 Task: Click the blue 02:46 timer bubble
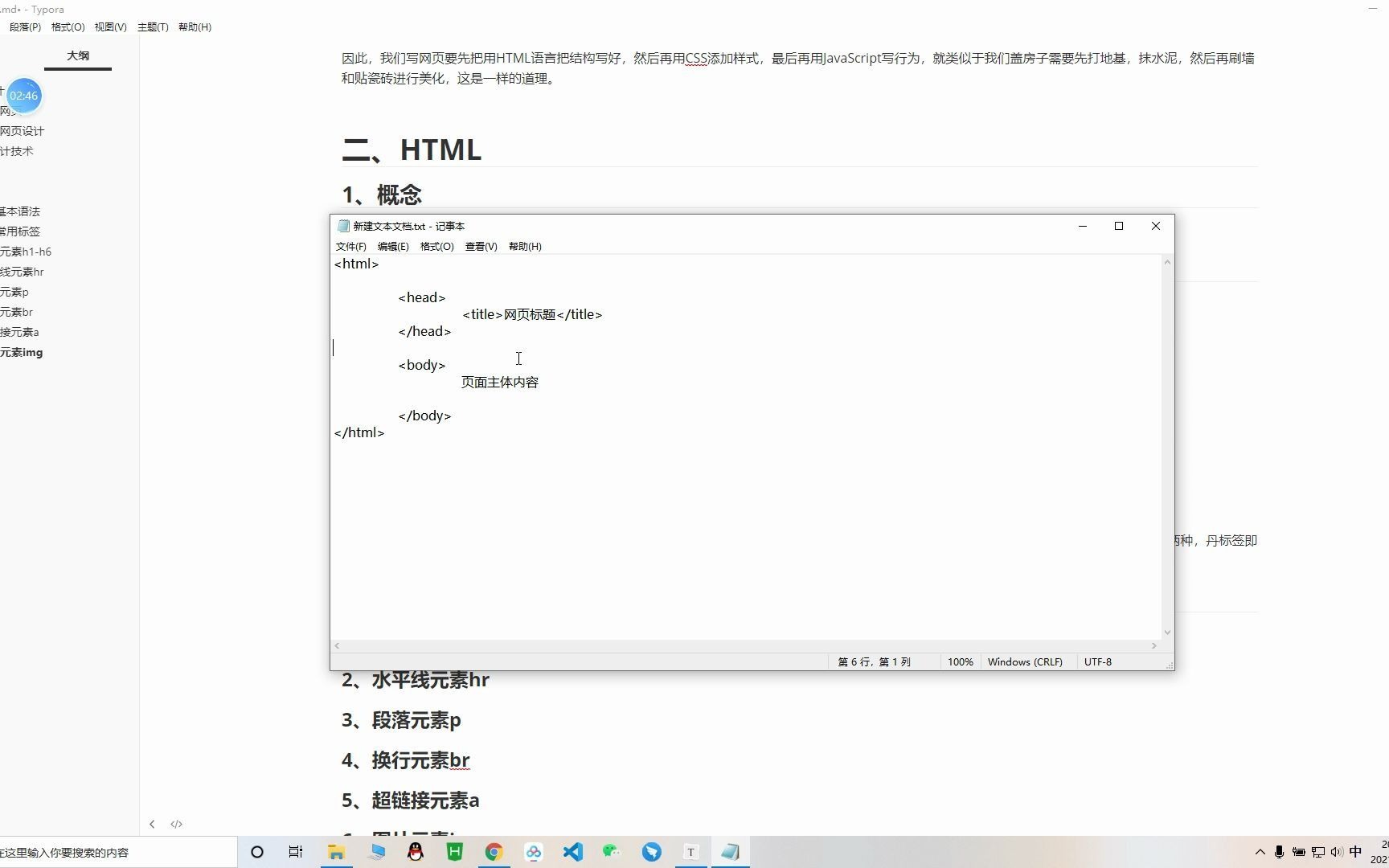(x=24, y=96)
